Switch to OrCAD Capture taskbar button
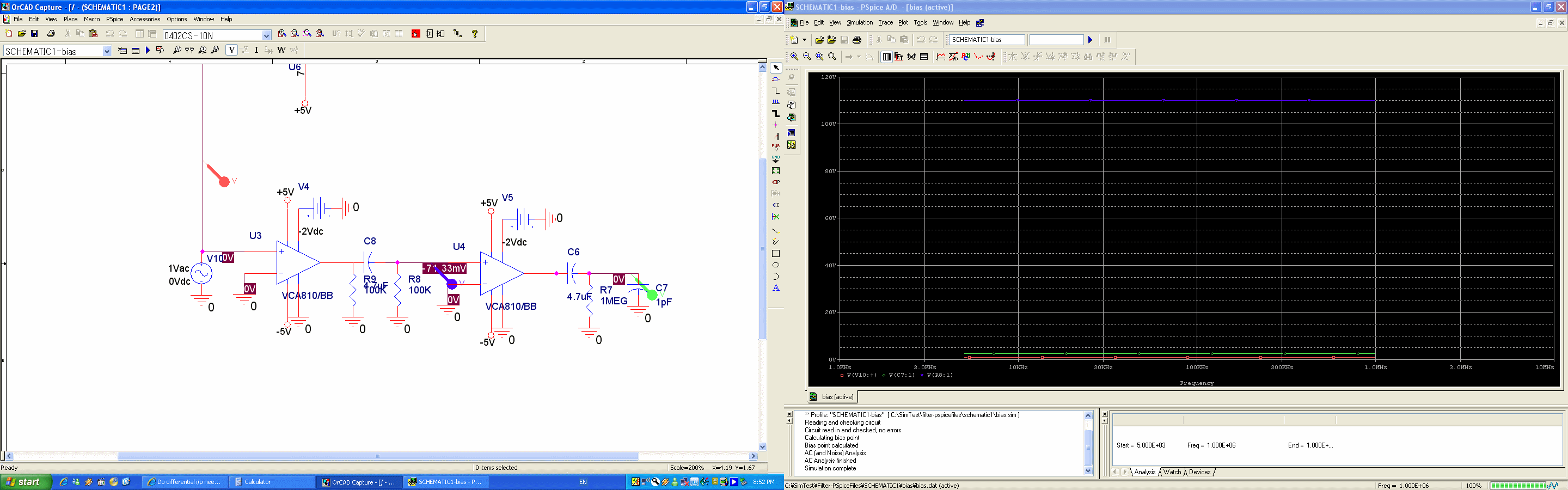Viewport: 1568px width, 490px height. click(360, 482)
